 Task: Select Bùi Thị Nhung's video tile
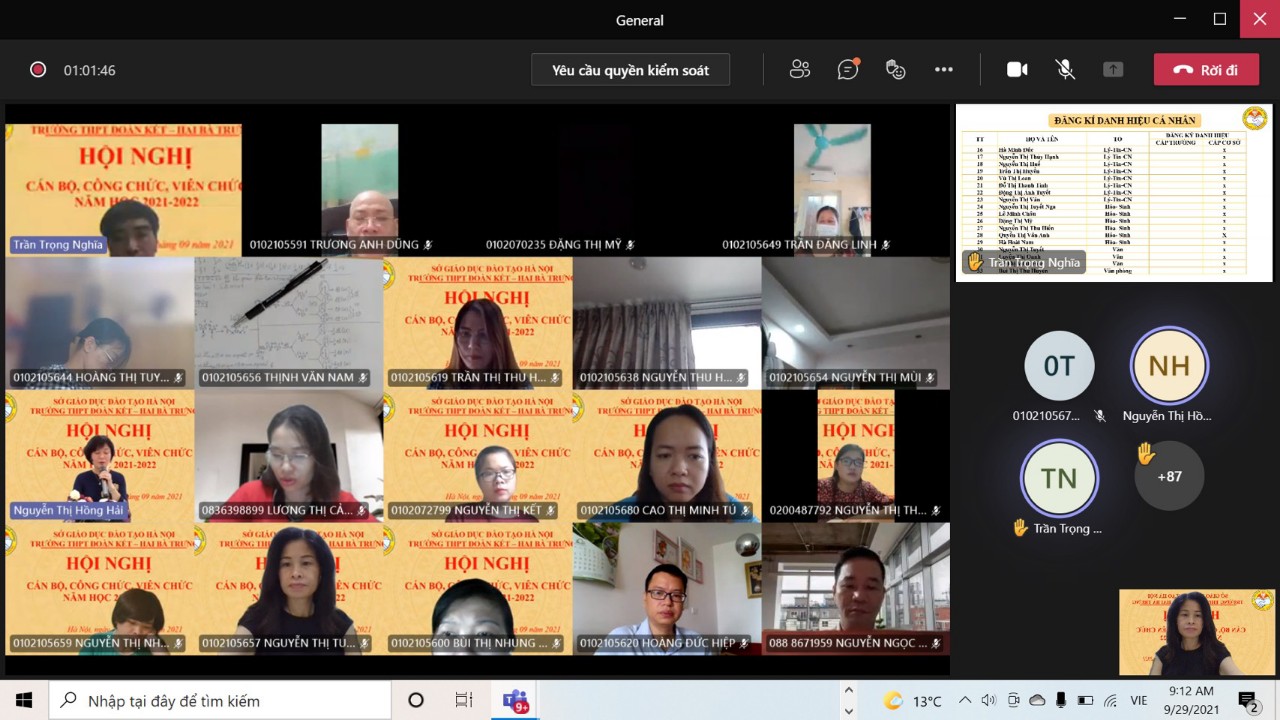click(478, 589)
